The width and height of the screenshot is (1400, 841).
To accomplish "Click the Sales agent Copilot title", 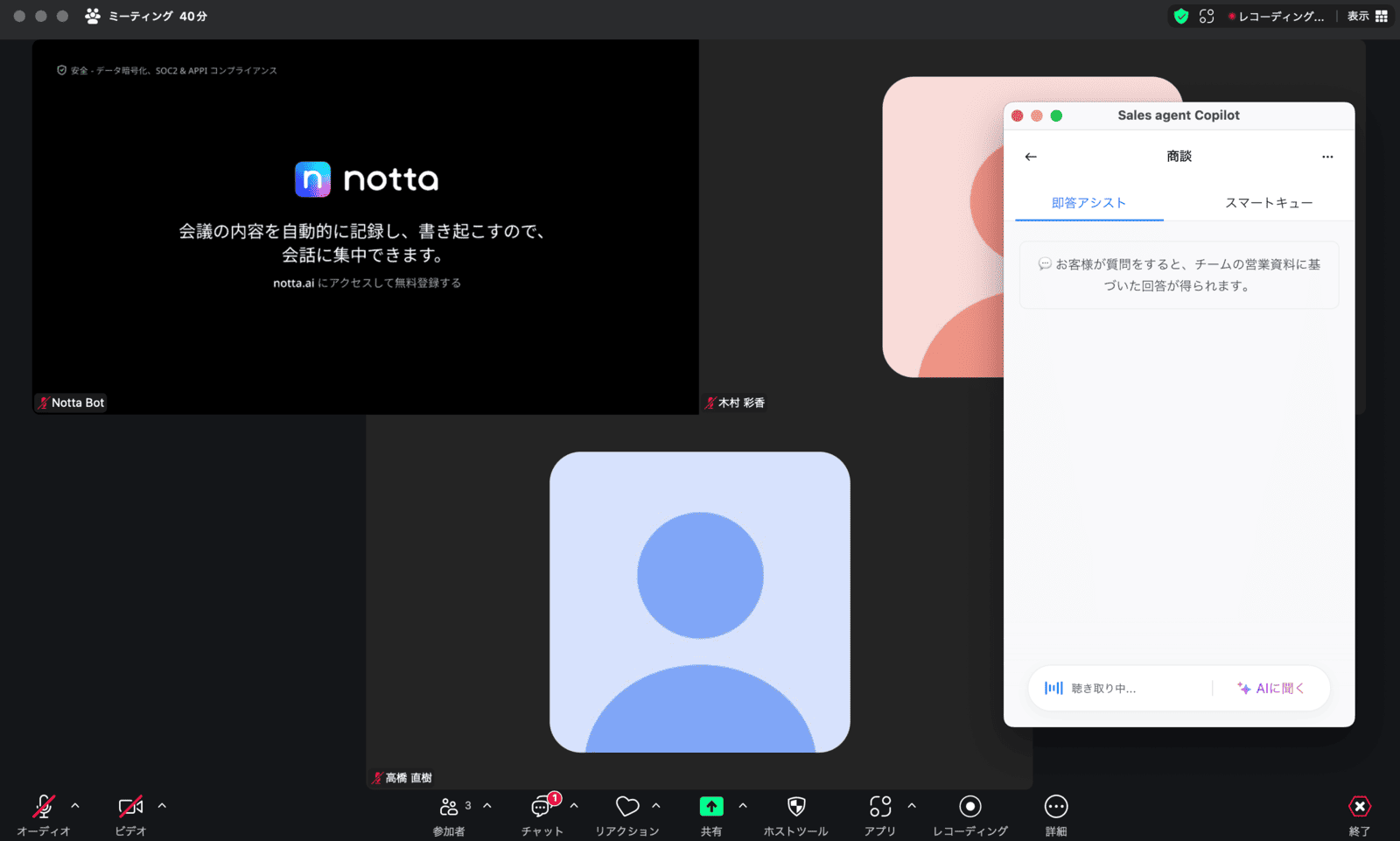I will pos(1179,116).
